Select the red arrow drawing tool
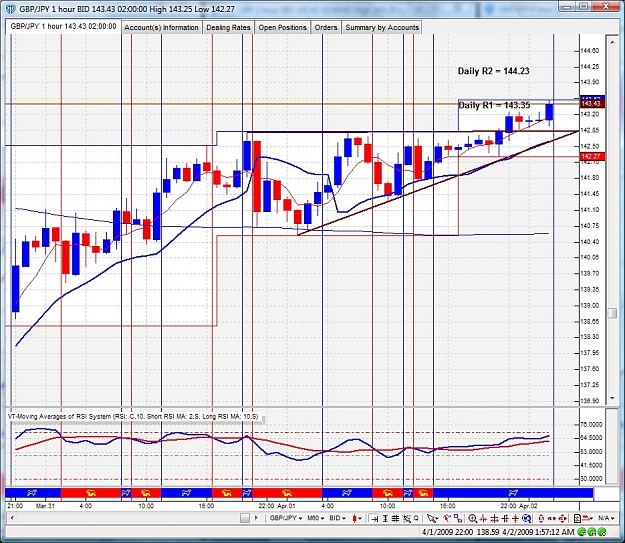This screenshot has width=625, height=543. point(447,518)
